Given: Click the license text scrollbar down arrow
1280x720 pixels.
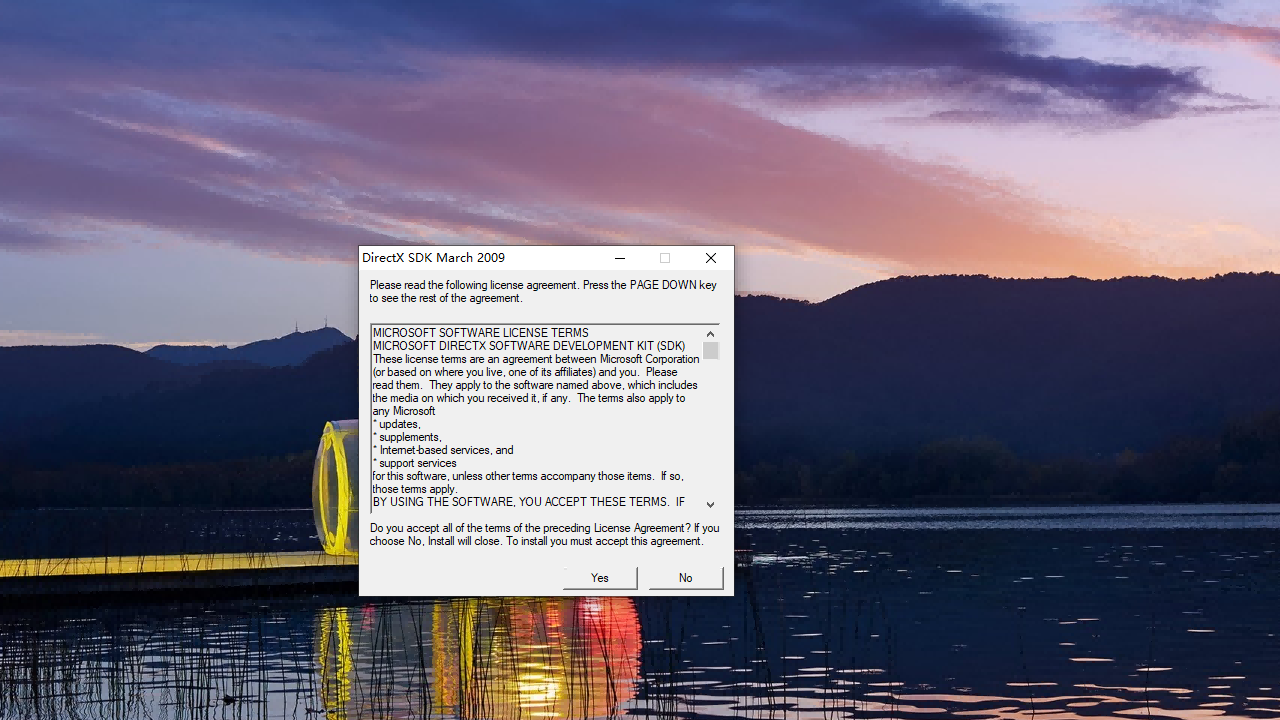Looking at the screenshot, I should 710,504.
